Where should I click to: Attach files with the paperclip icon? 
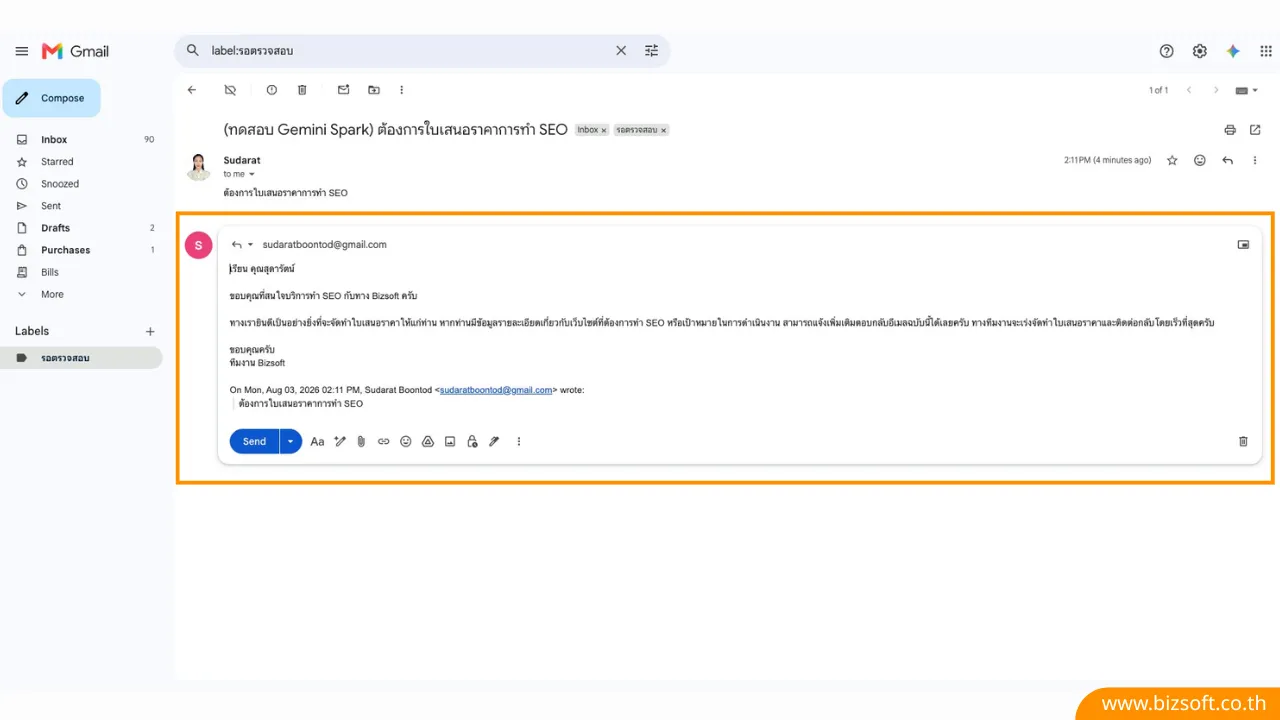click(361, 441)
